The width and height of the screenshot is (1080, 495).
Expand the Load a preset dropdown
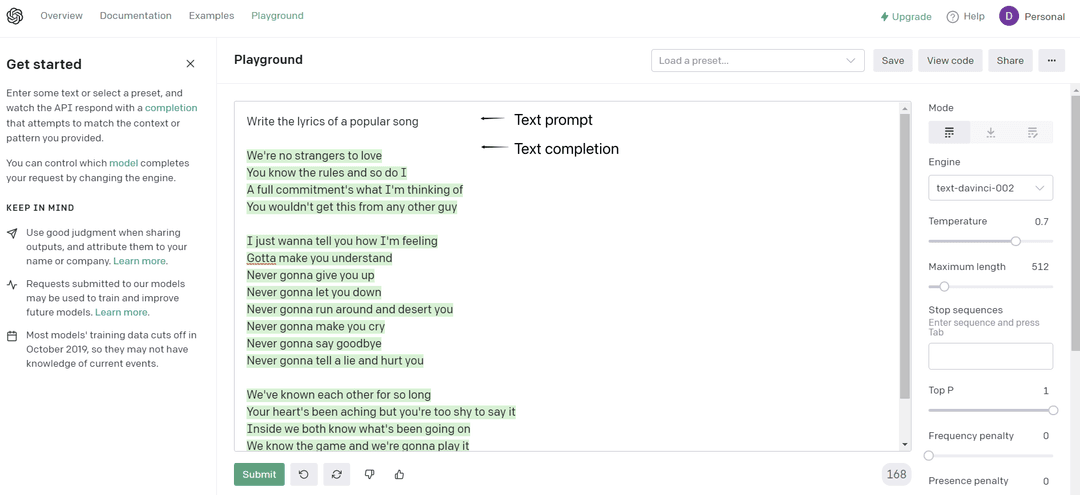pyautogui.click(x=757, y=60)
